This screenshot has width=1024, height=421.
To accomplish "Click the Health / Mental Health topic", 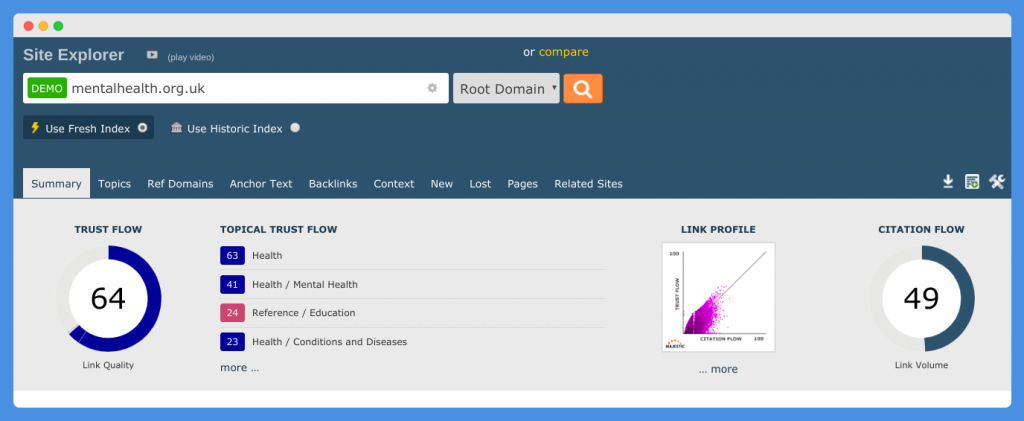I will click(305, 284).
